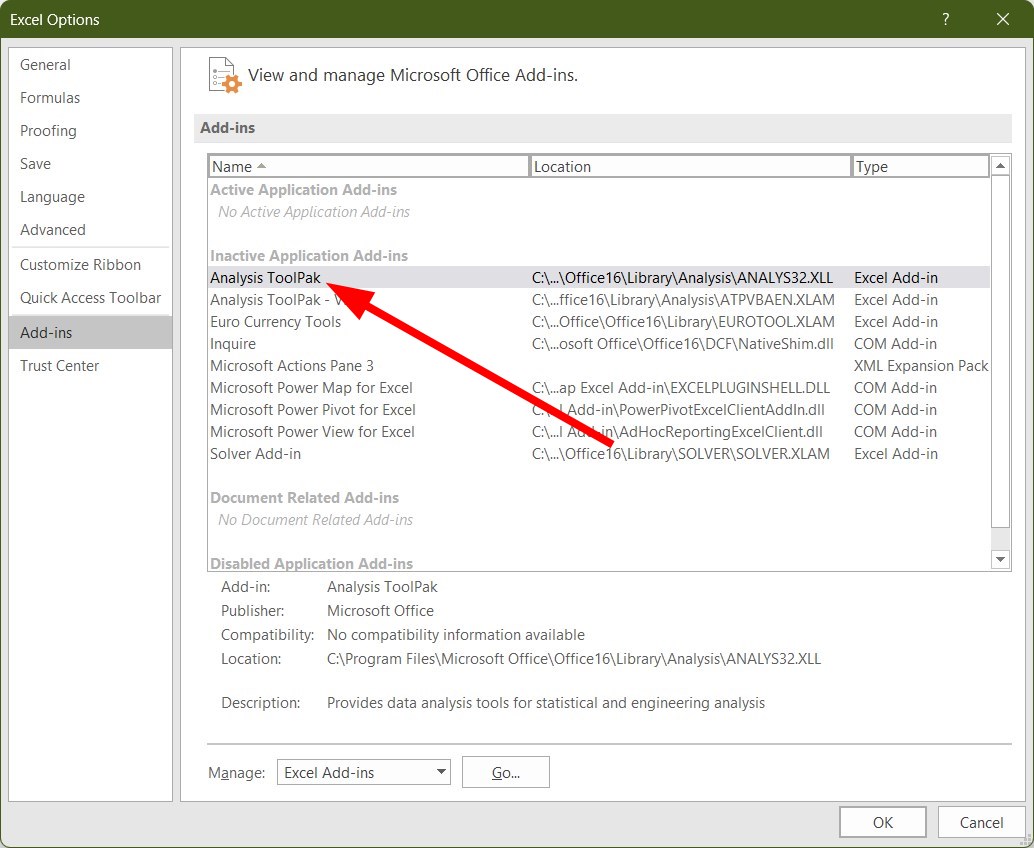Click the Inactive Application Add-ins heading
The width and height of the screenshot is (1034, 848).
[x=309, y=256]
